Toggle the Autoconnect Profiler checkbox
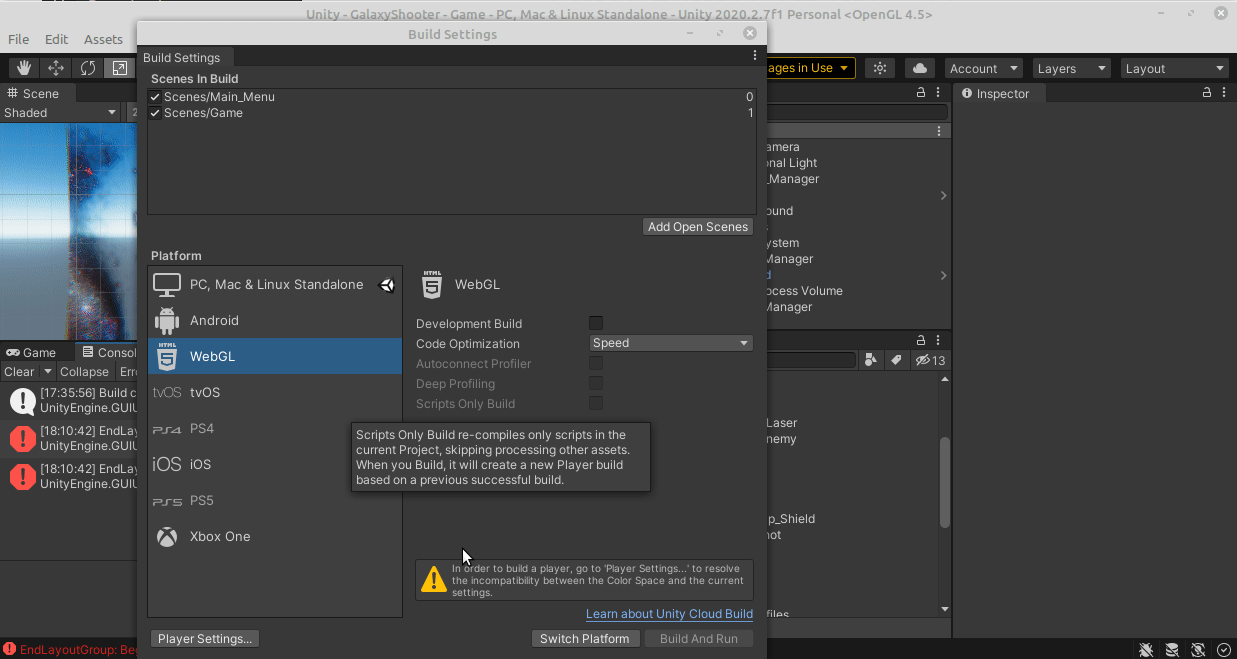The image size is (1237, 659). 596,363
